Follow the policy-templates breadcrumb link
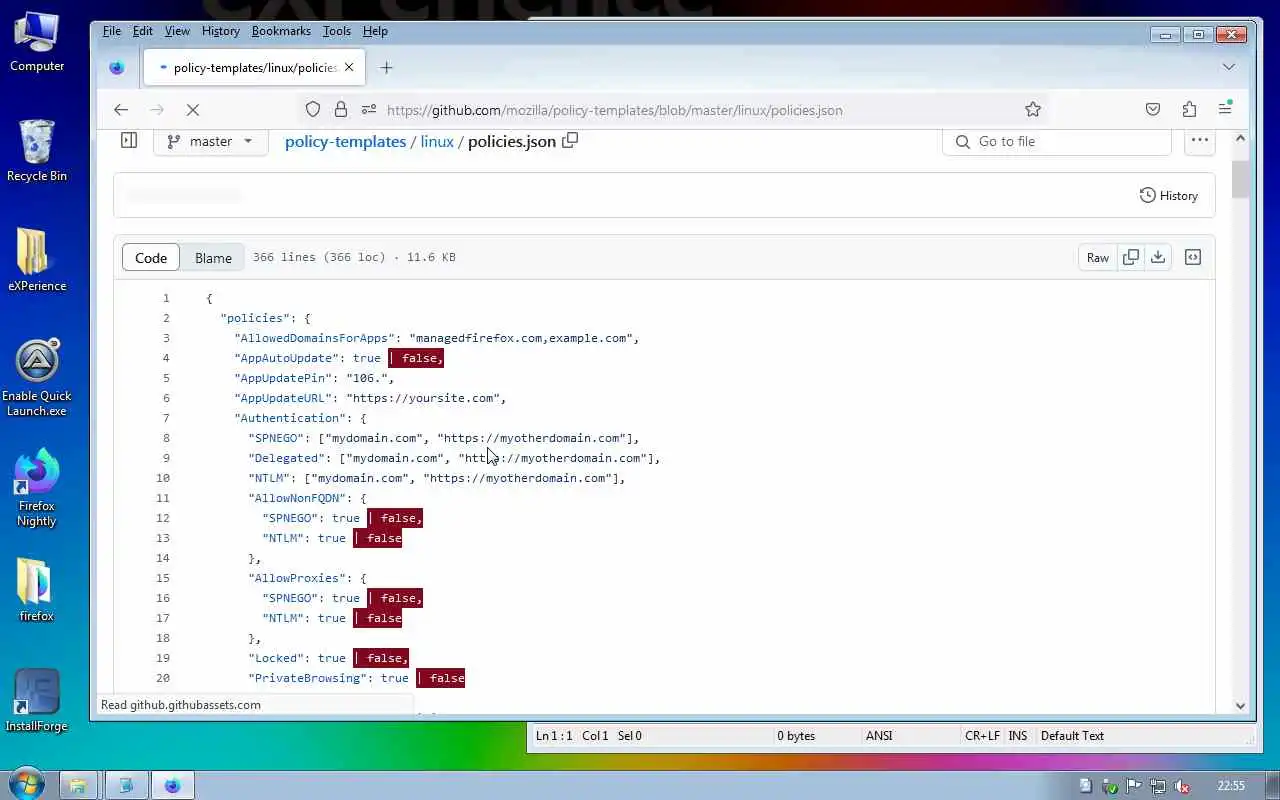Screen dimensions: 1280x800 point(345,141)
